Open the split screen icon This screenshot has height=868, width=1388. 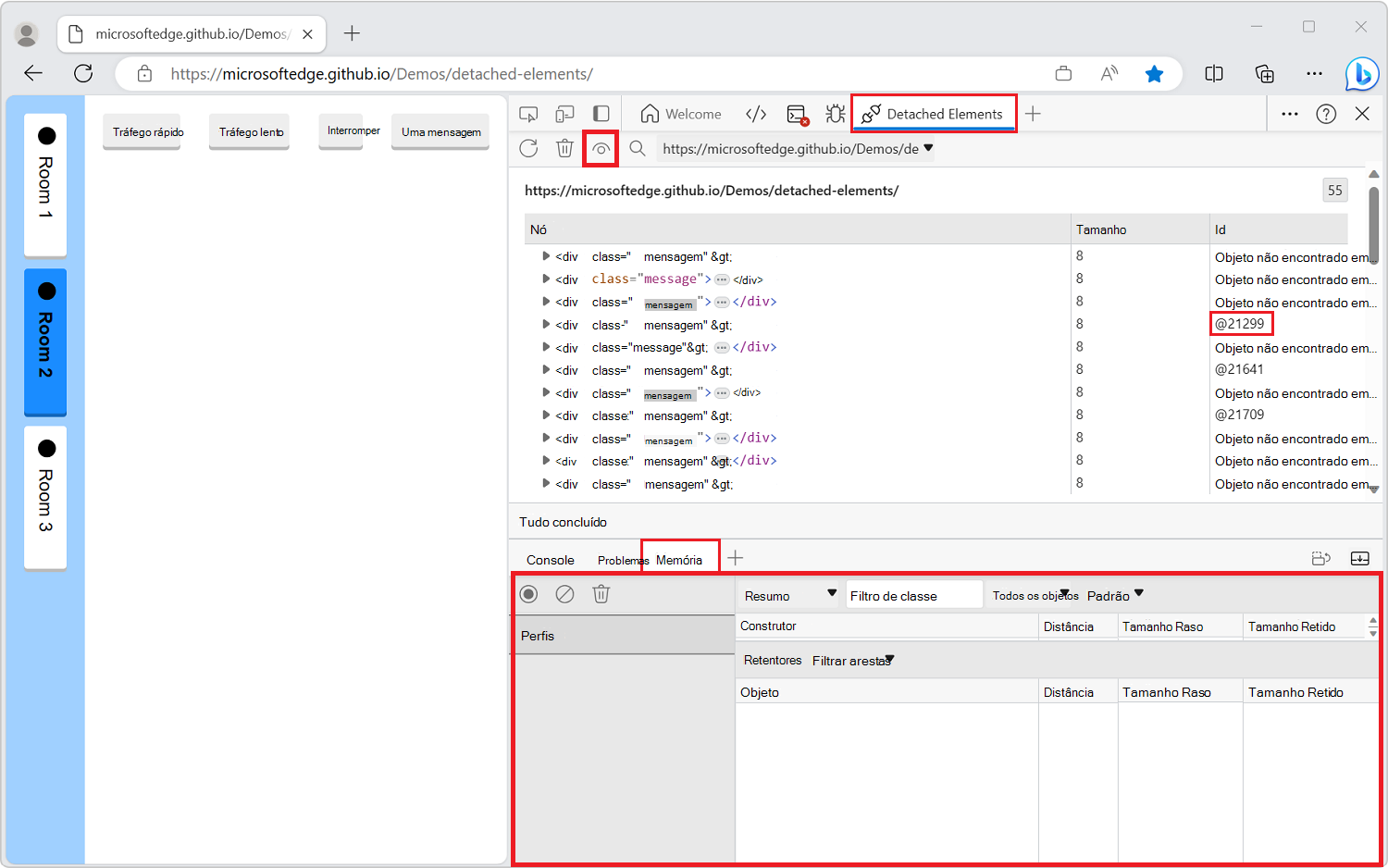point(1214,74)
